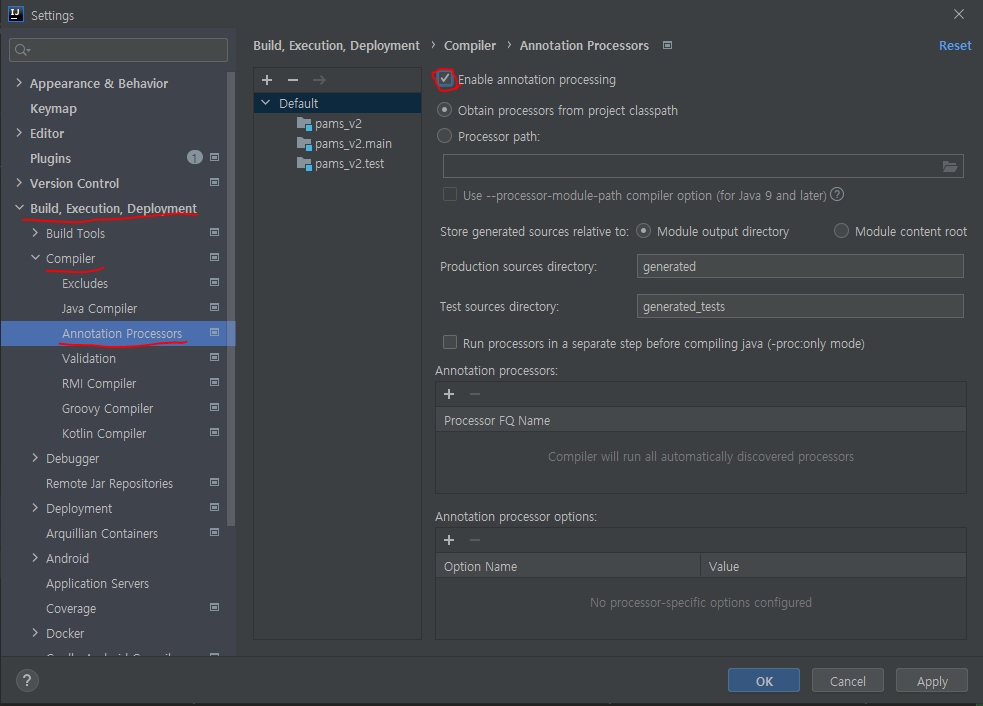The image size is (983, 706).
Task: Click the Test sources directory field
Action: point(800,306)
